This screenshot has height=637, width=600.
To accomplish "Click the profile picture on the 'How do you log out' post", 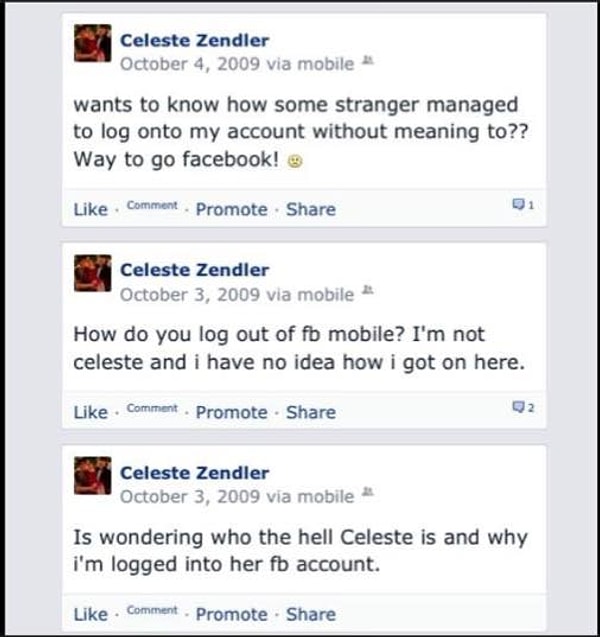I will pyautogui.click(x=92, y=280).
